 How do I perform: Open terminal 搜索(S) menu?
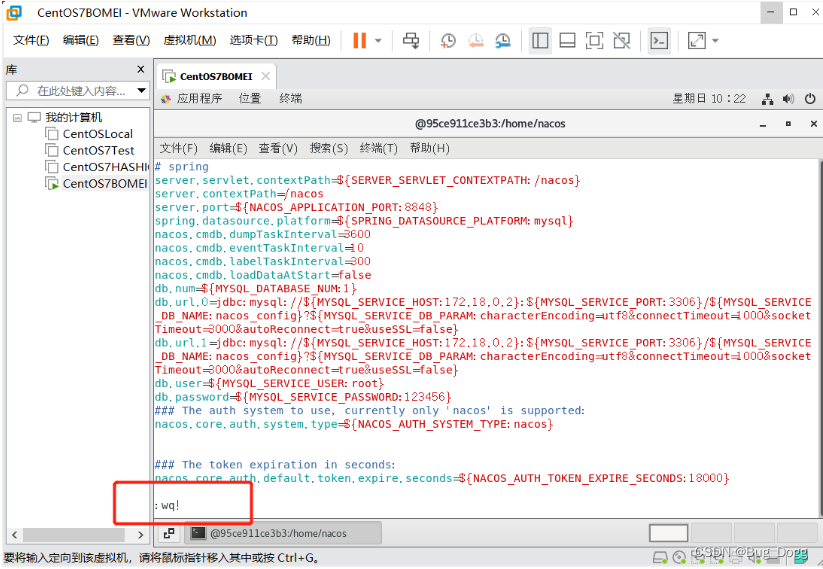(329, 149)
